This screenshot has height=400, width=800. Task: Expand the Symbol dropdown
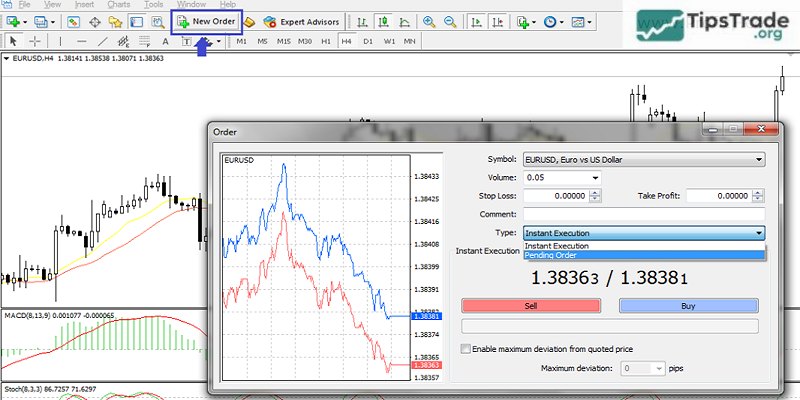(758, 159)
